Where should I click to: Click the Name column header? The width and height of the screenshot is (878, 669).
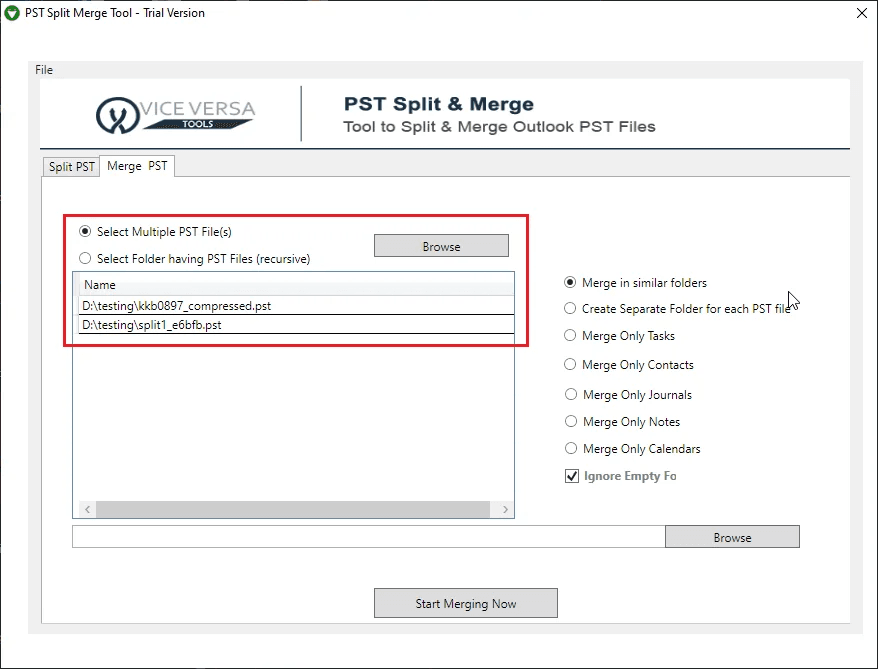(x=296, y=284)
